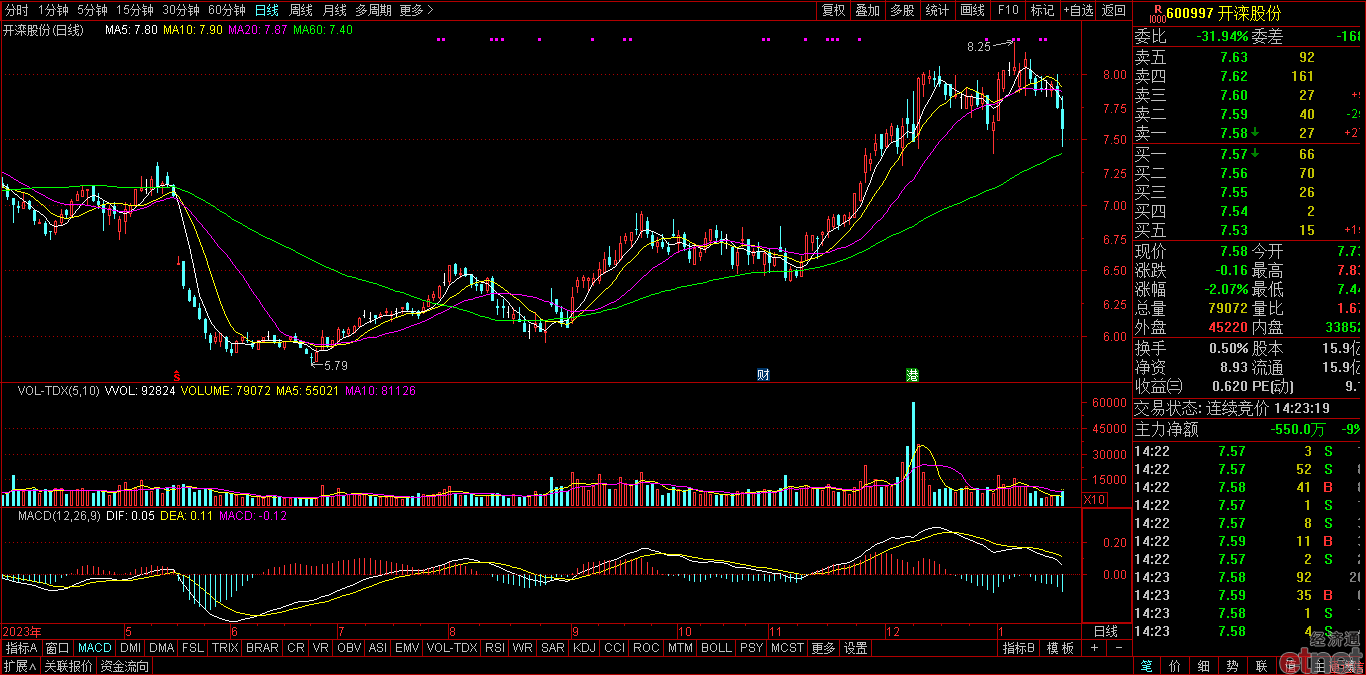The width and height of the screenshot is (1366, 675).
Task: Add stock to watchlist via +自选
Action: coord(1078,10)
